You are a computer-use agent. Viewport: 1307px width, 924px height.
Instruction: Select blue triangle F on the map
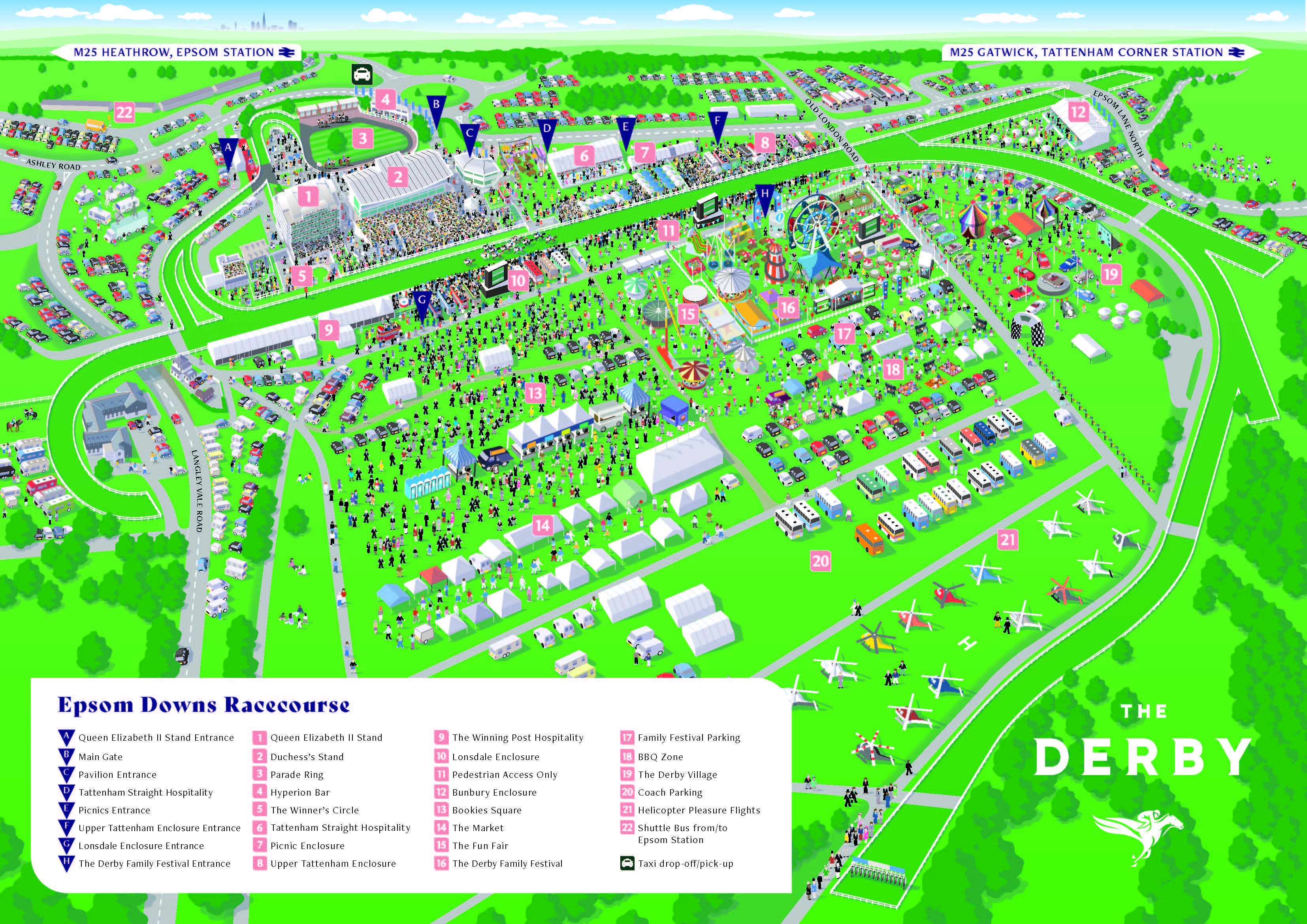[x=717, y=128]
